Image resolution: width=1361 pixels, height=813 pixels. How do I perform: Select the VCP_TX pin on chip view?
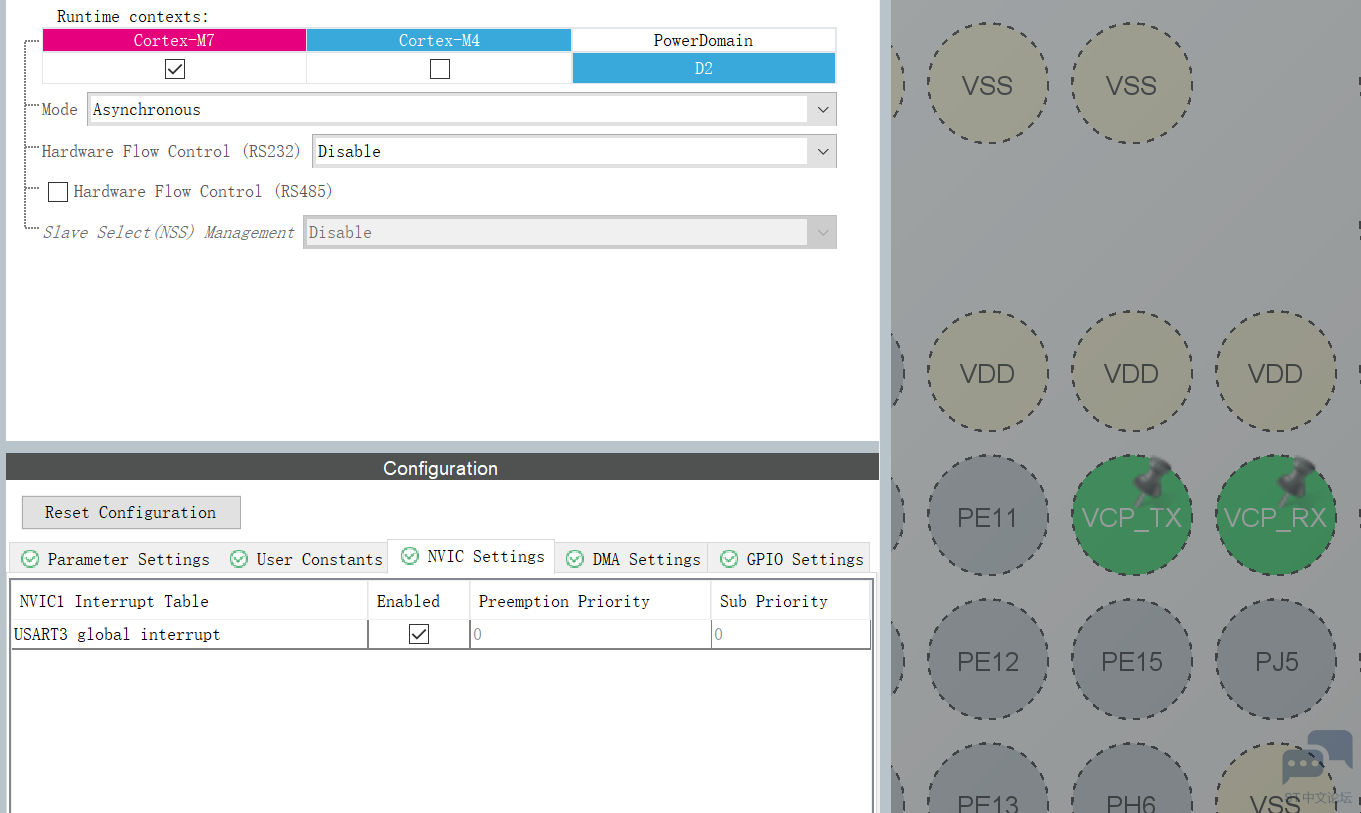(x=1132, y=516)
